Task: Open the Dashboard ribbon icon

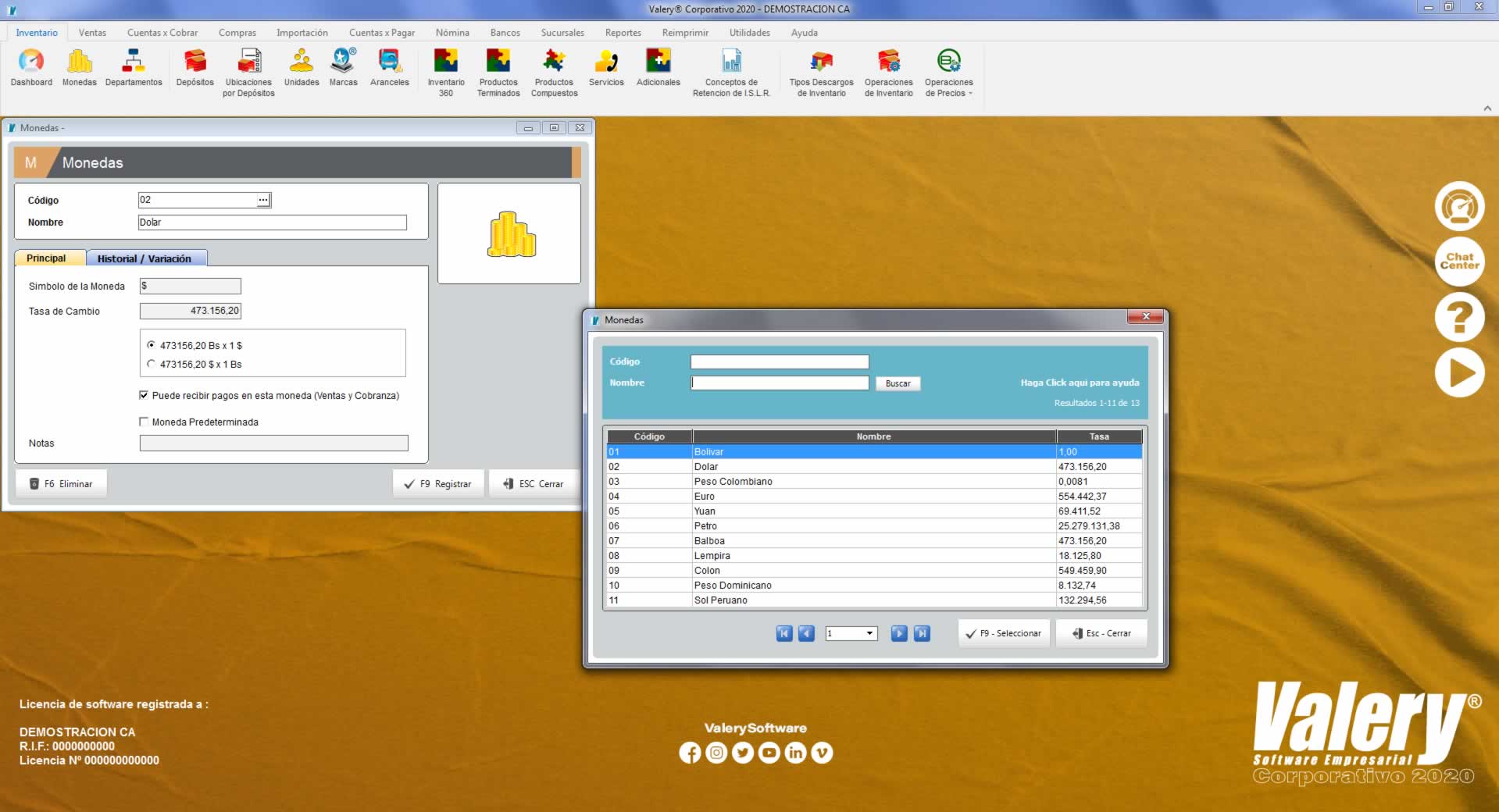Action: coord(31,67)
